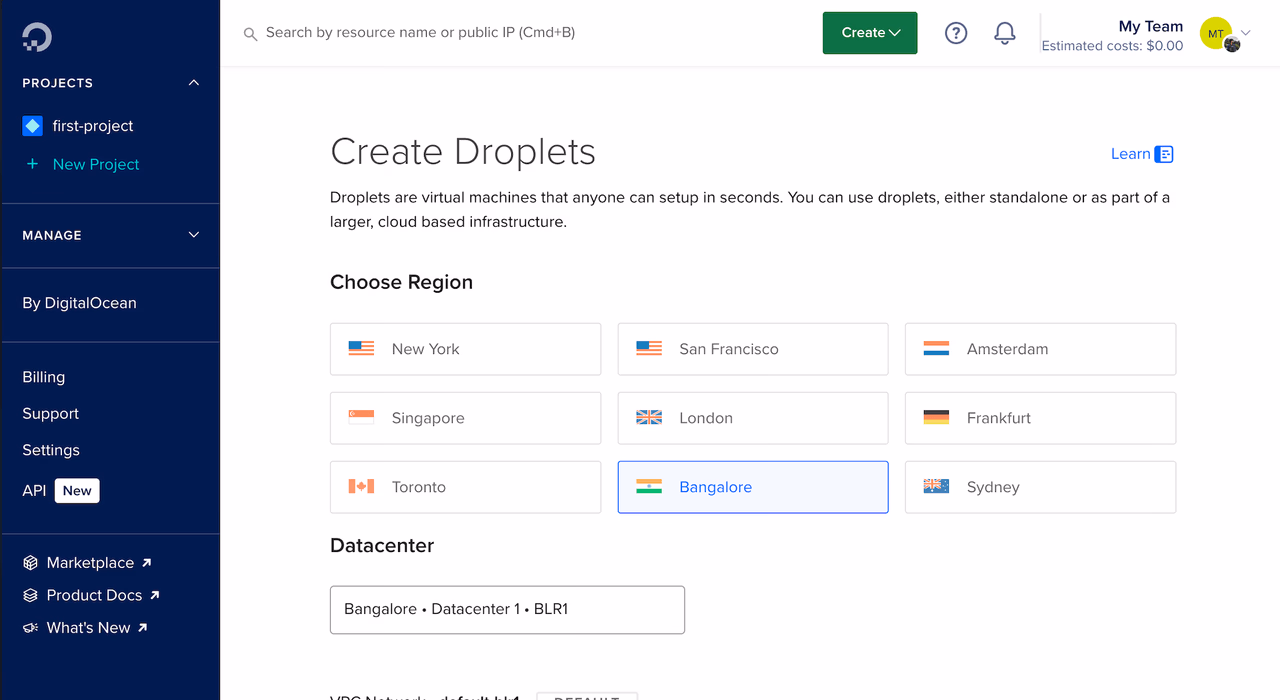Click the UK flag on London
Screen dimensions: 1280x700
[x=649, y=418]
